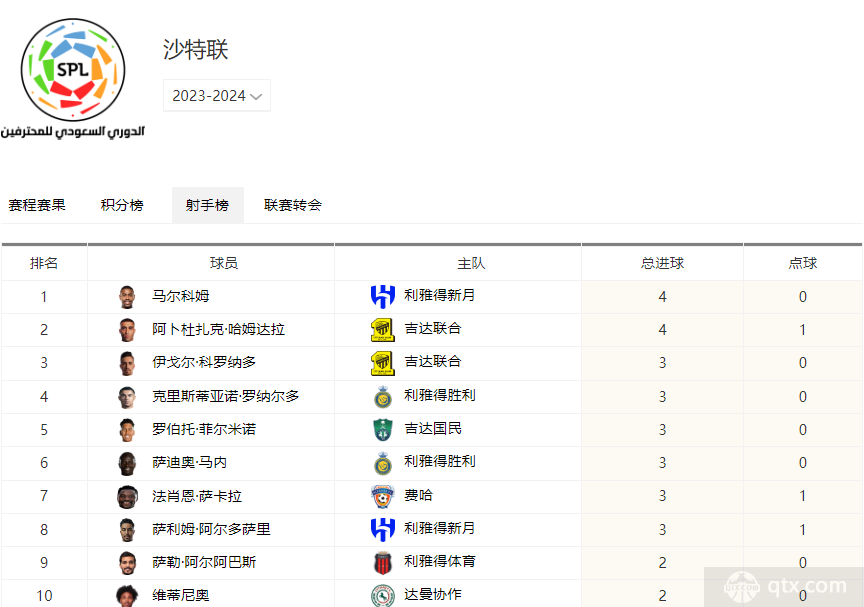Click the 总进球 column header
864x607 pixels.
click(x=662, y=263)
